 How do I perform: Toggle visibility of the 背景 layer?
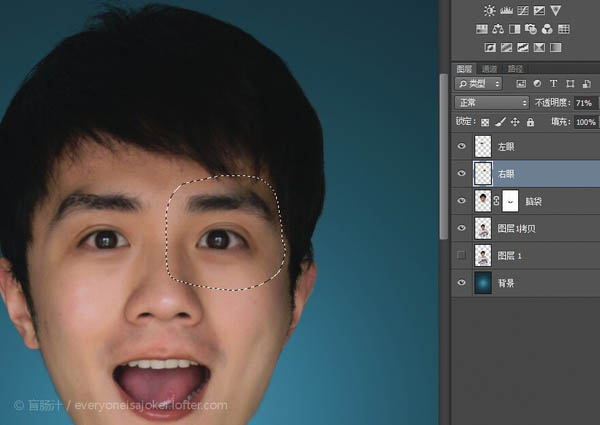click(x=461, y=284)
